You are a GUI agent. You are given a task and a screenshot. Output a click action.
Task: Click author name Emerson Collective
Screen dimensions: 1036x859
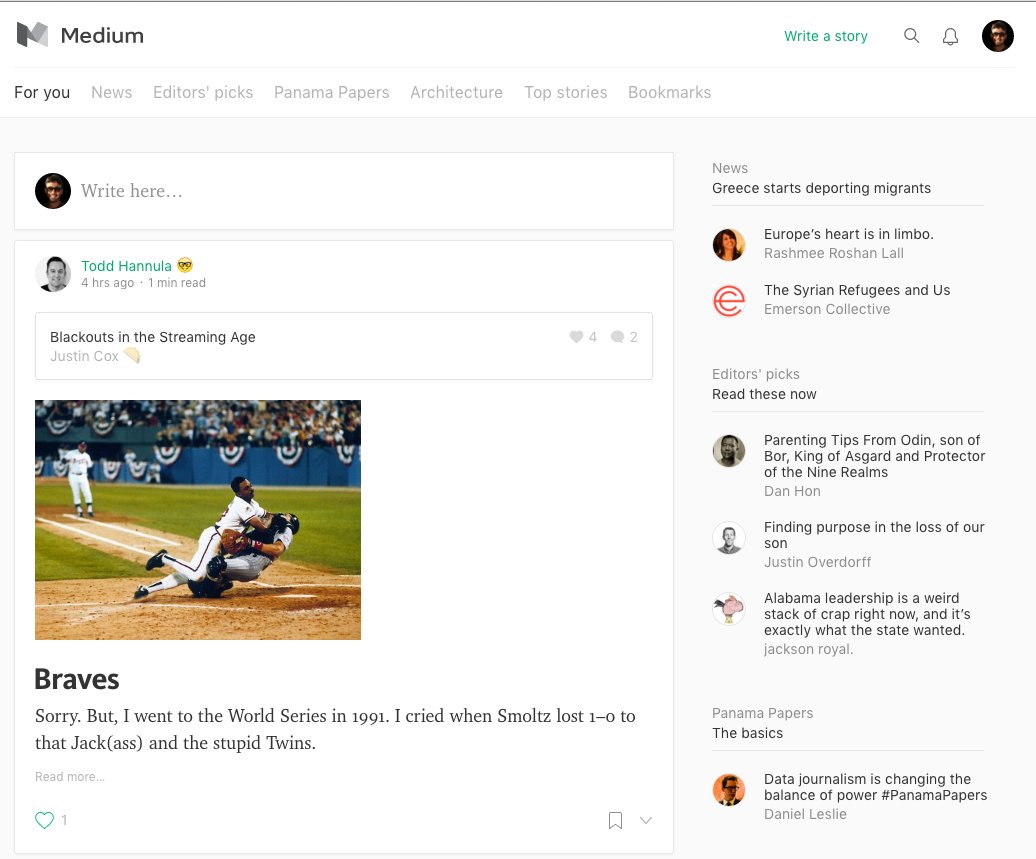click(x=827, y=309)
